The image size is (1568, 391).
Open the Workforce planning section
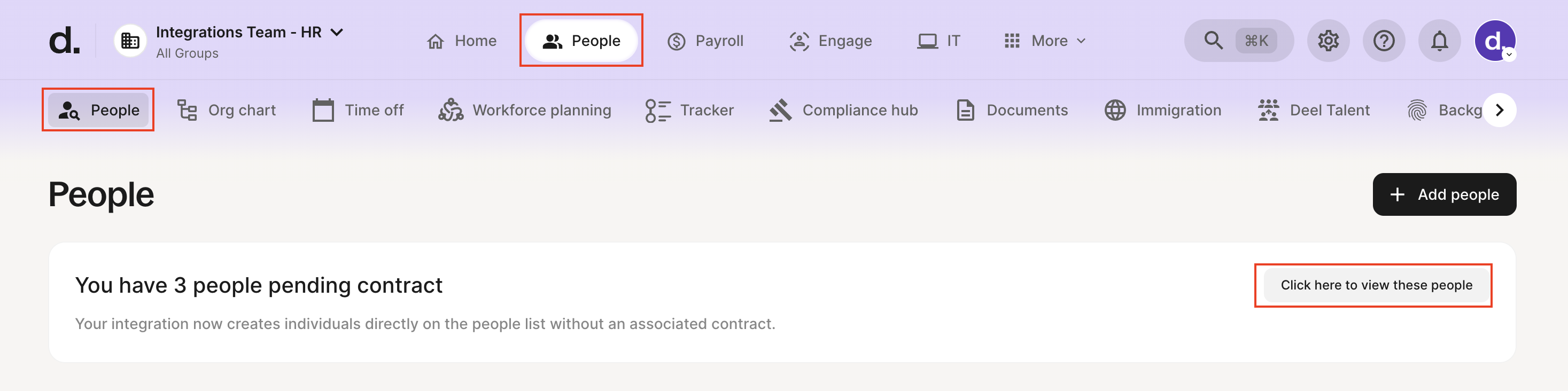pos(525,110)
